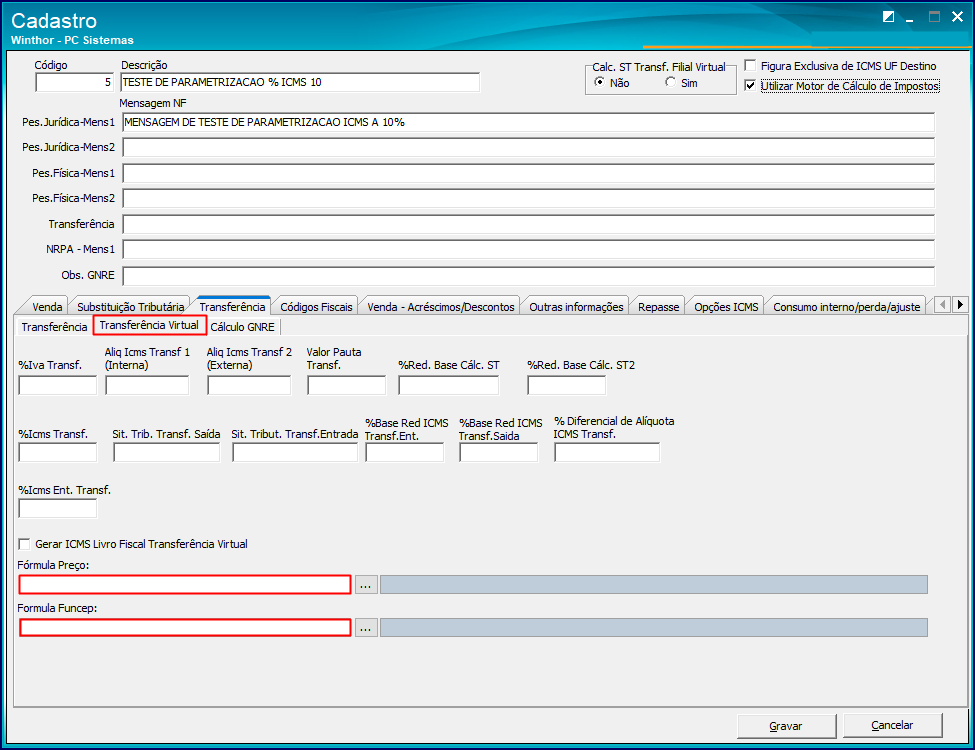Open the Opções ICMS tab

[x=726, y=307]
